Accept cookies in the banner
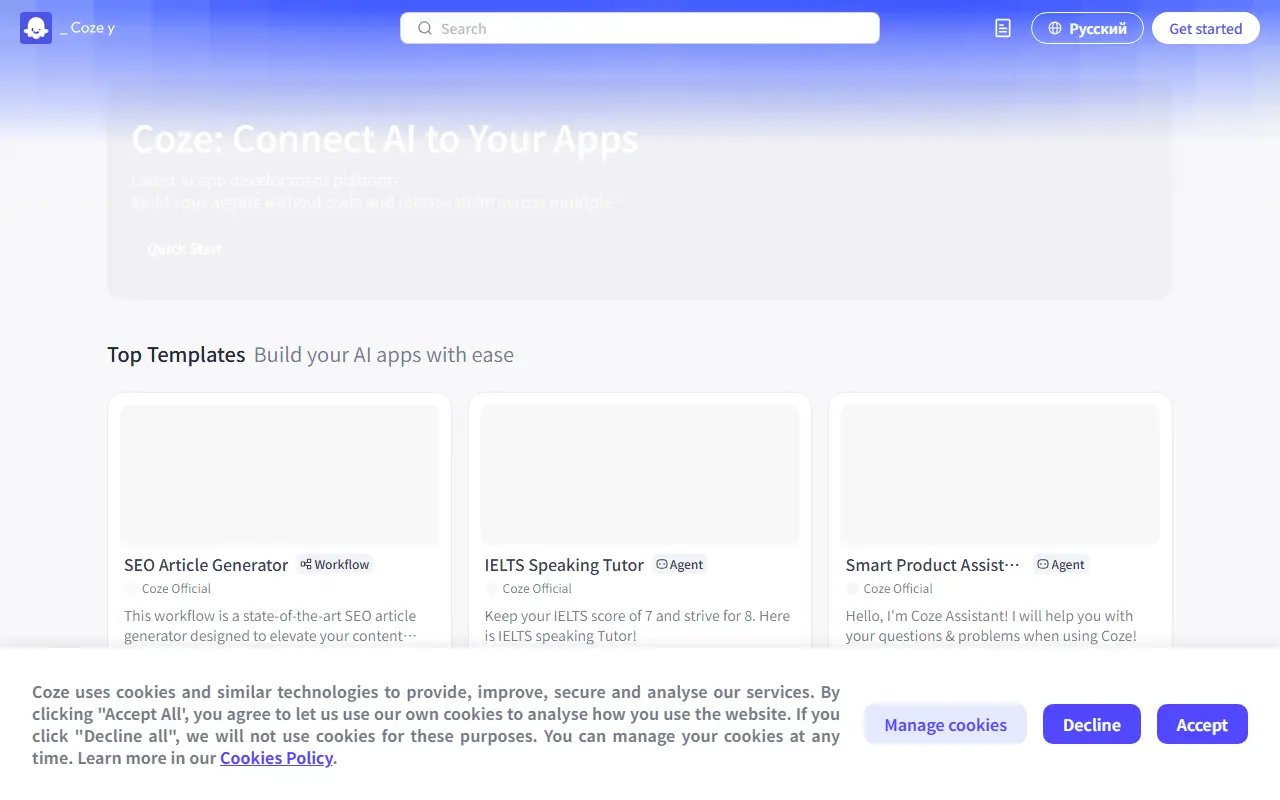The width and height of the screenshot is (1280, 800). pos(1202,724)
